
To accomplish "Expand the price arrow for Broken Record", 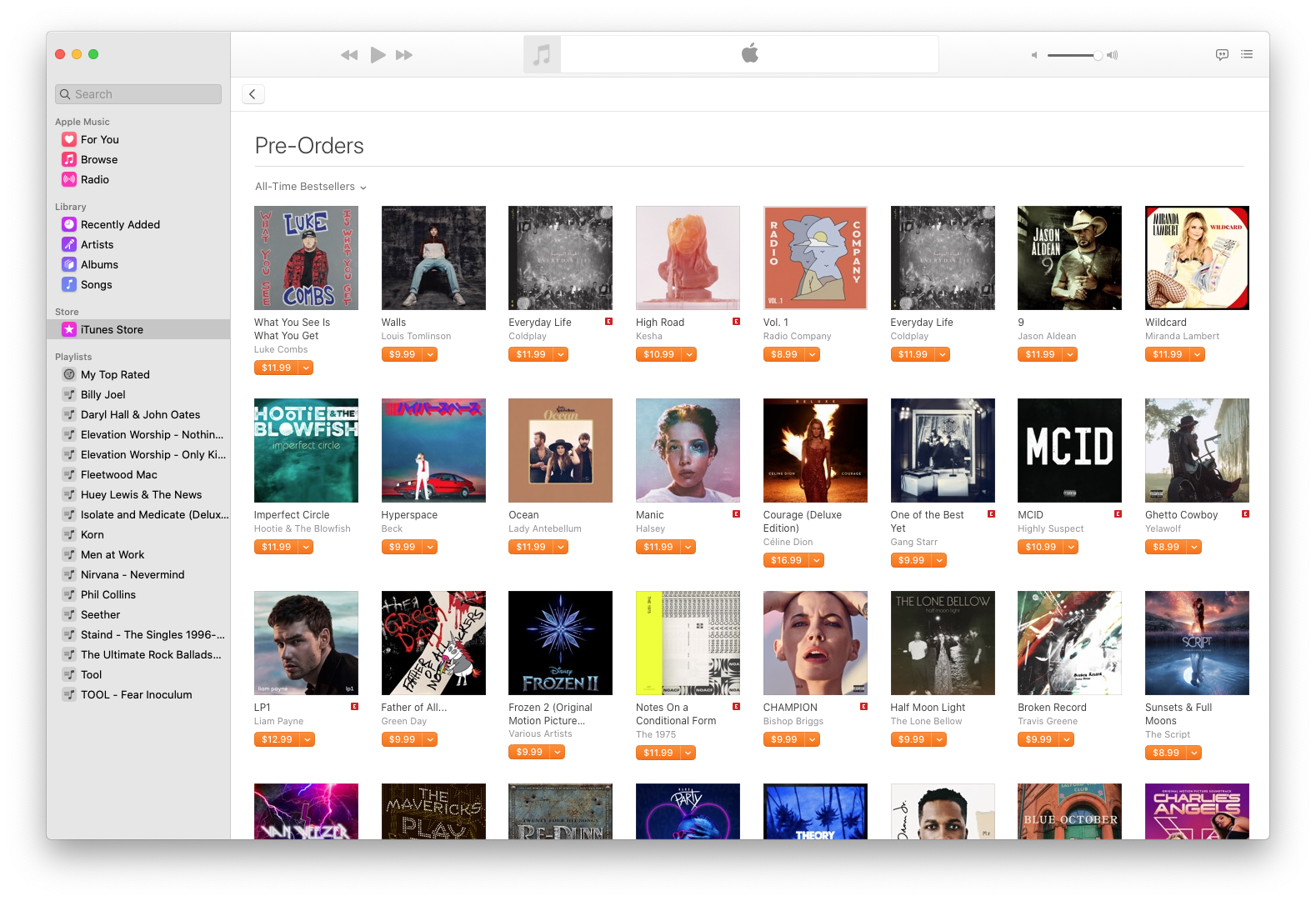I will tap(1068, 740).
